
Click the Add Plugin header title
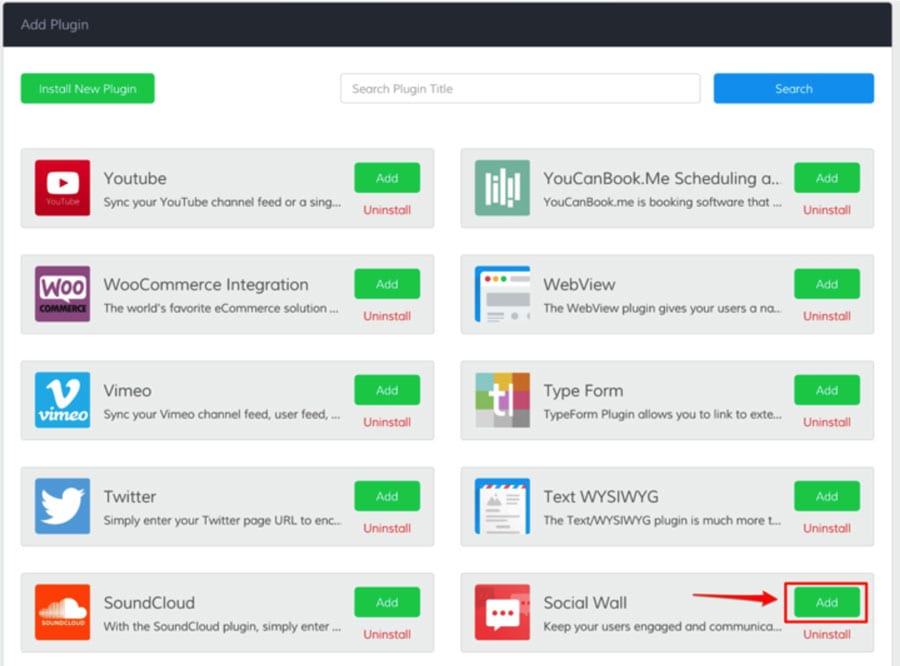55,25
